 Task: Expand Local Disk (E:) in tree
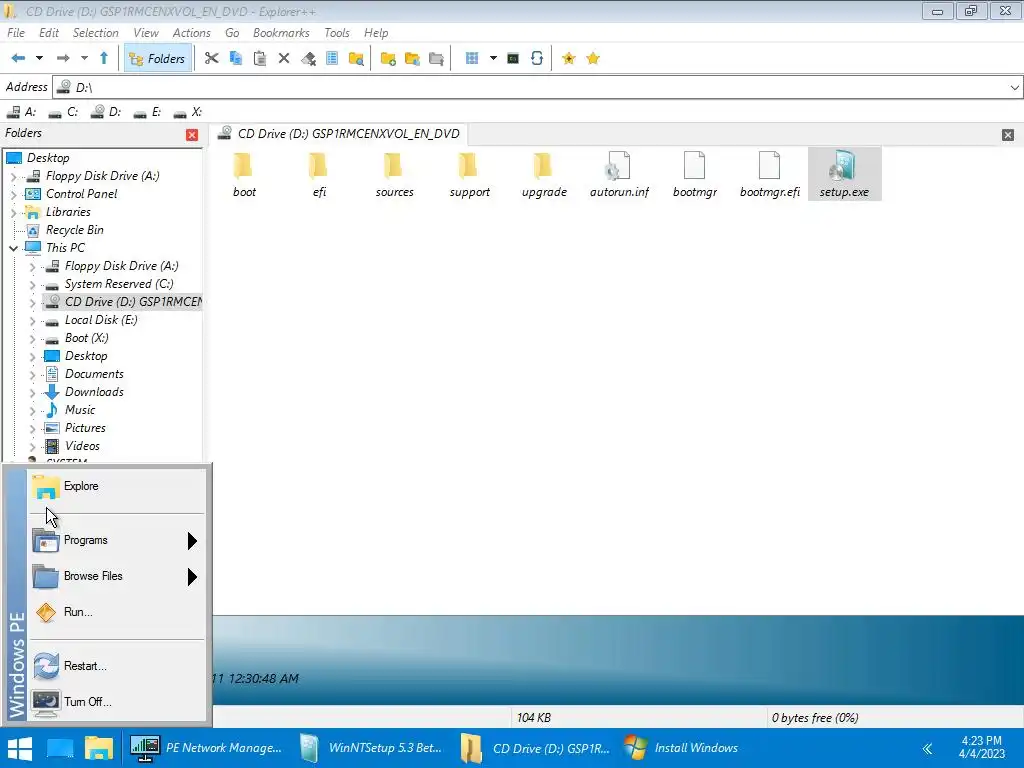click(32, 321)
